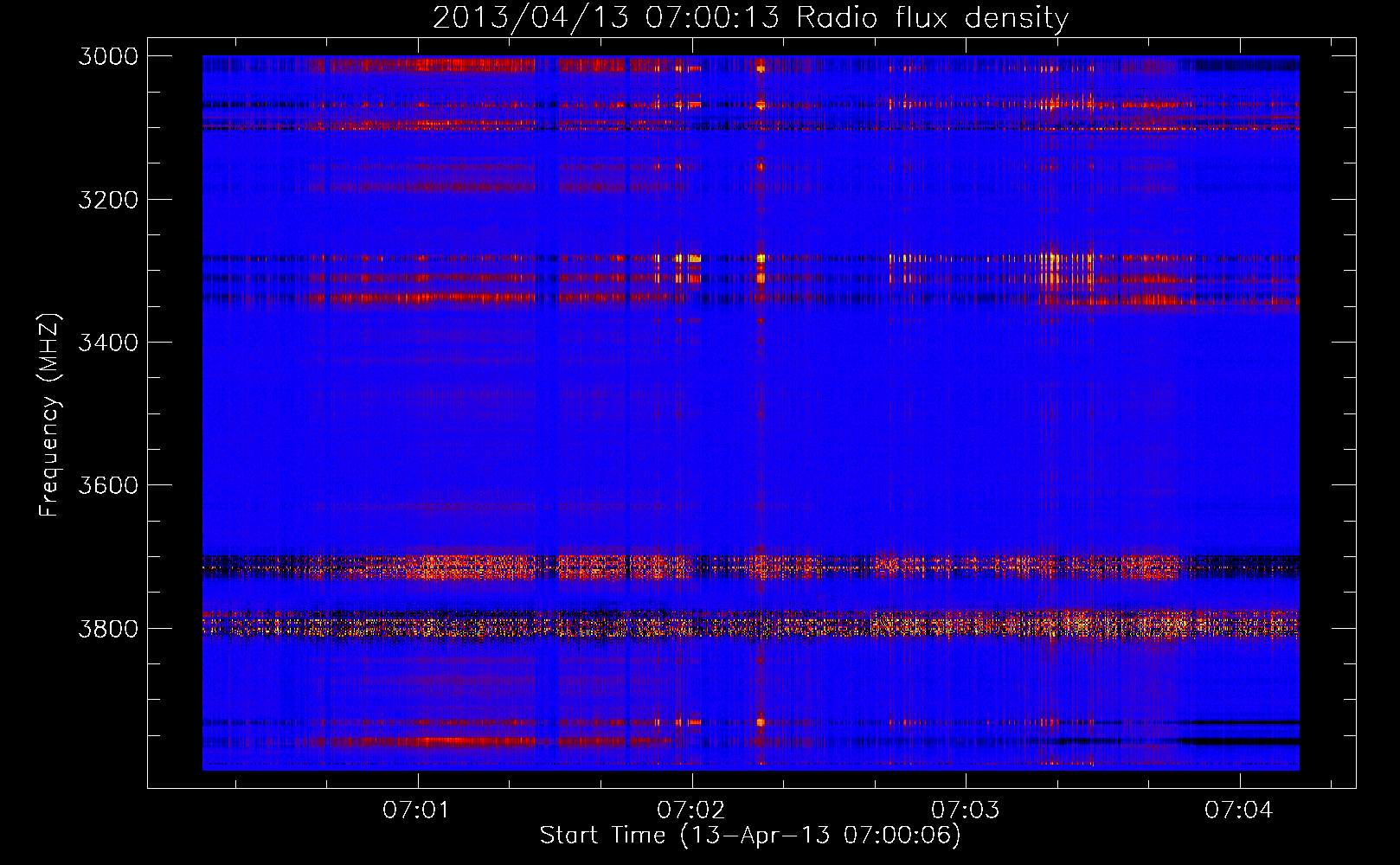Click the 3200 frequency tick label
This screenshot has width=1400, height=865.
tap(108, 200)
